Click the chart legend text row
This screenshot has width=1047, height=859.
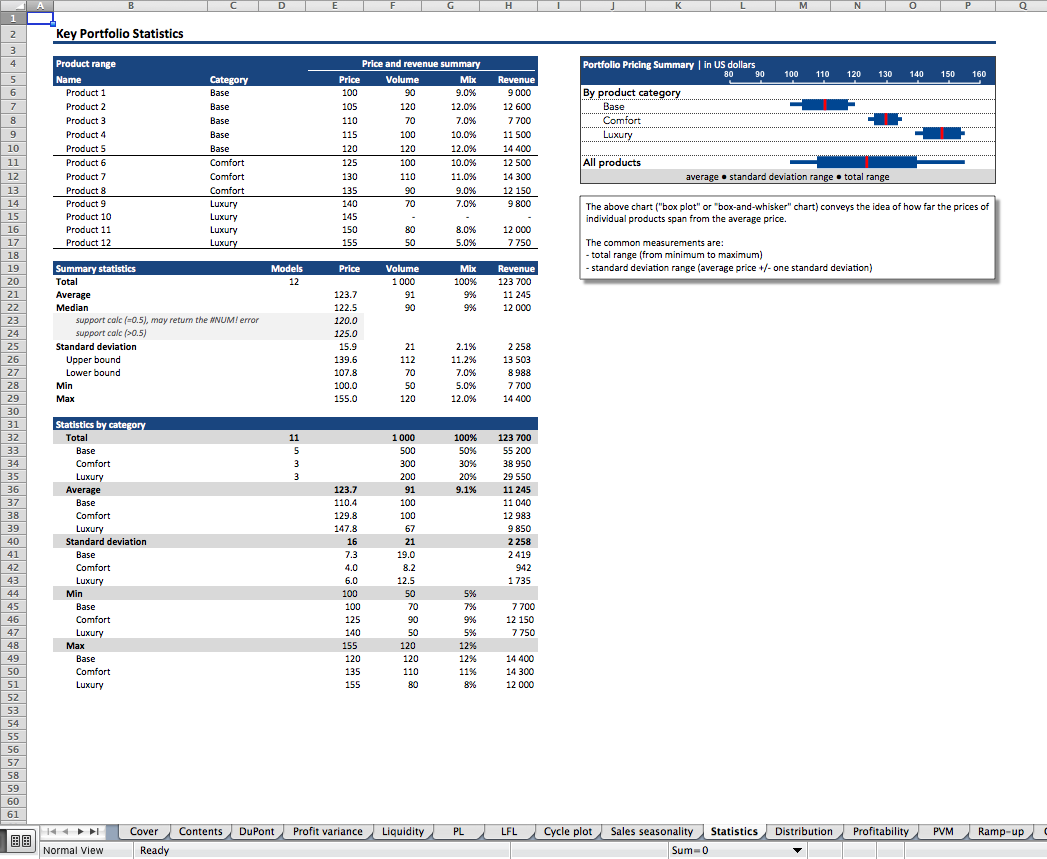[x=787, y=177]
